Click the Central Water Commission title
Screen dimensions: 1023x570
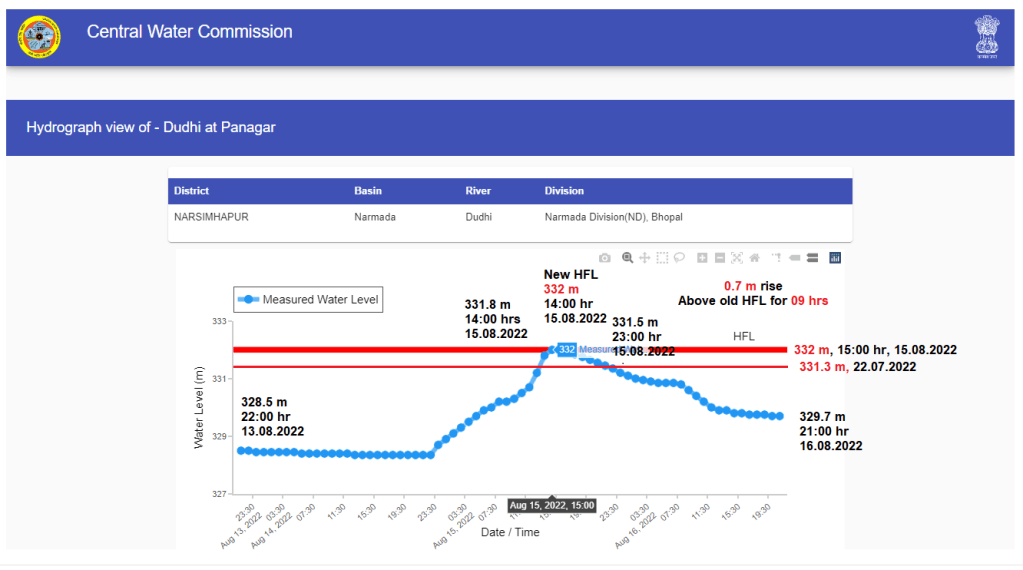click(x=190, y=32)
